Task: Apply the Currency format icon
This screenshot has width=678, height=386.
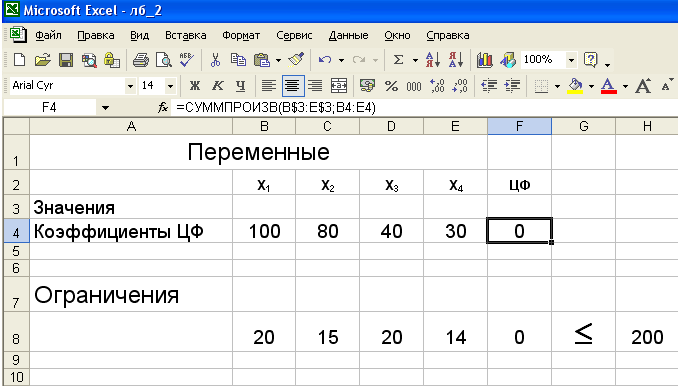Action: point(367,86)
